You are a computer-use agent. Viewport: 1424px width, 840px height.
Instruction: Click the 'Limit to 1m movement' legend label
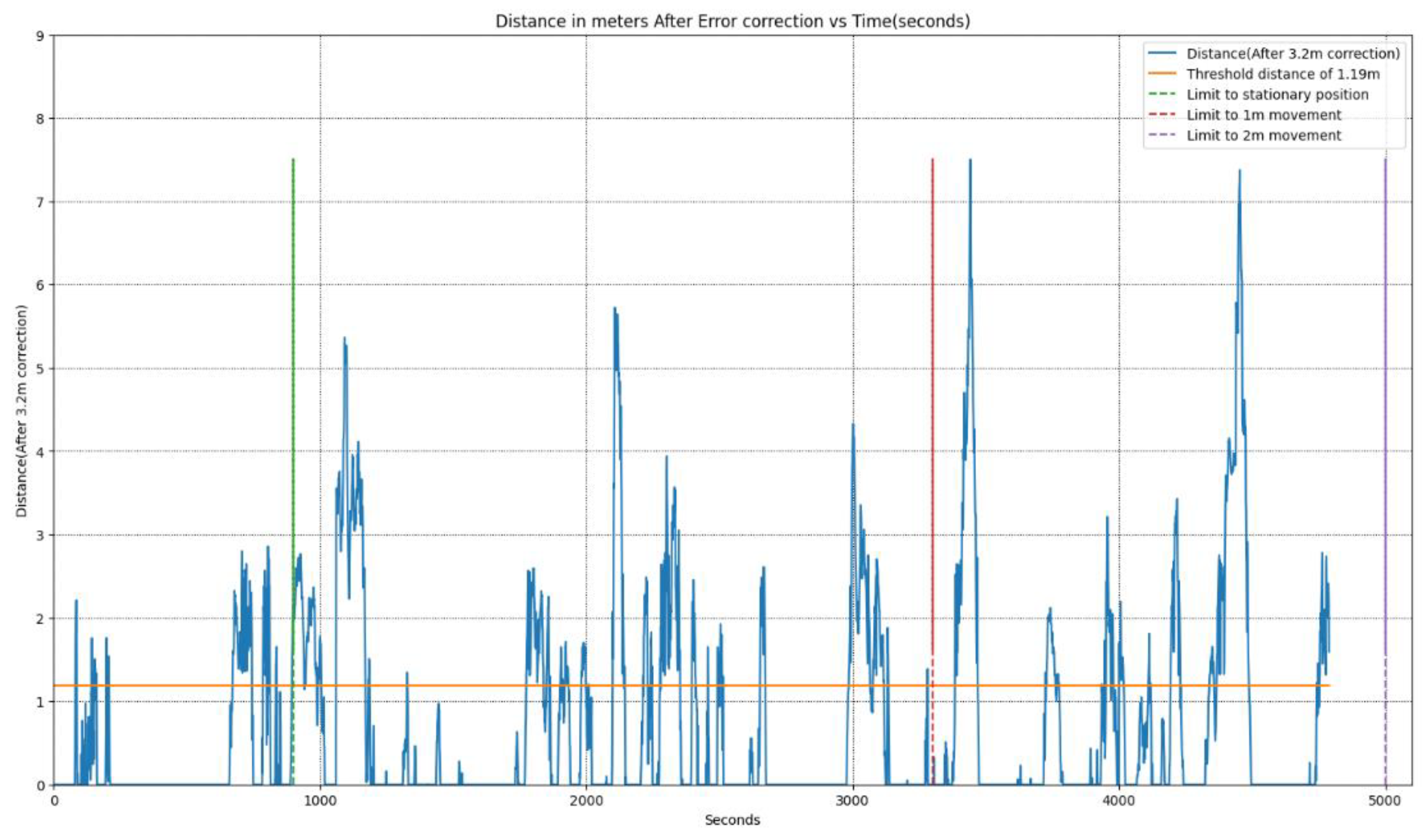[x=1264, y=115]
